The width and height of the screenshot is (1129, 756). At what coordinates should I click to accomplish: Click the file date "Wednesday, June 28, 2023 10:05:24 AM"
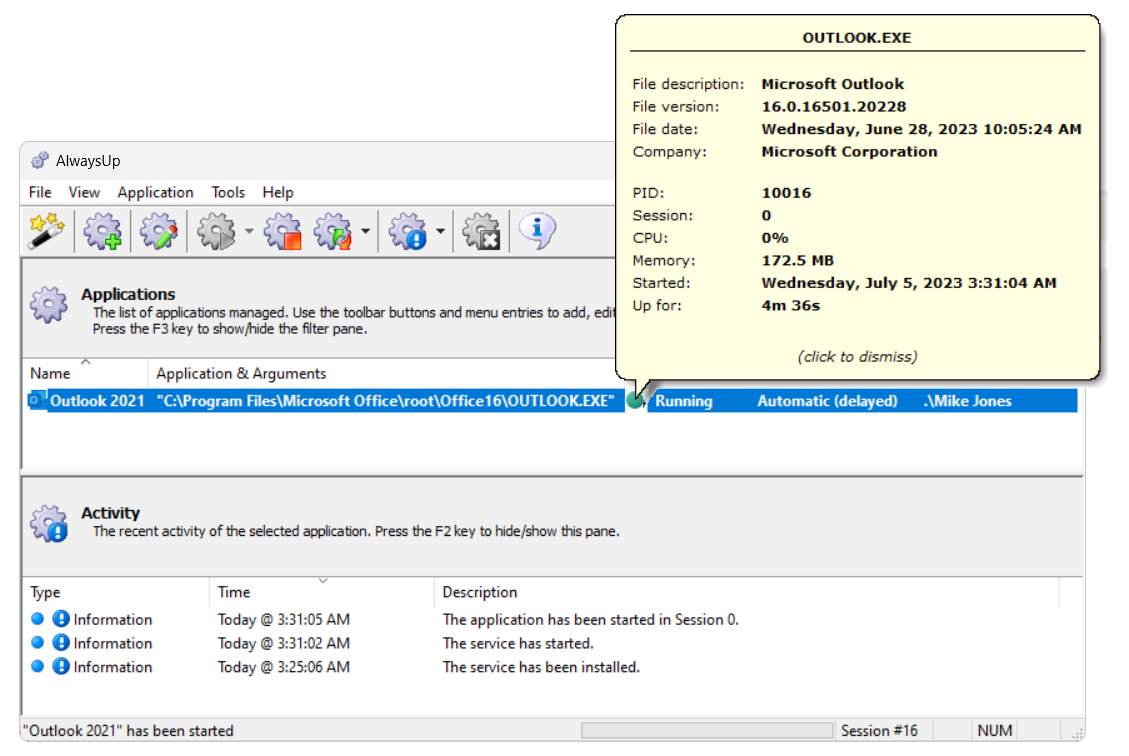coord(922,129)
